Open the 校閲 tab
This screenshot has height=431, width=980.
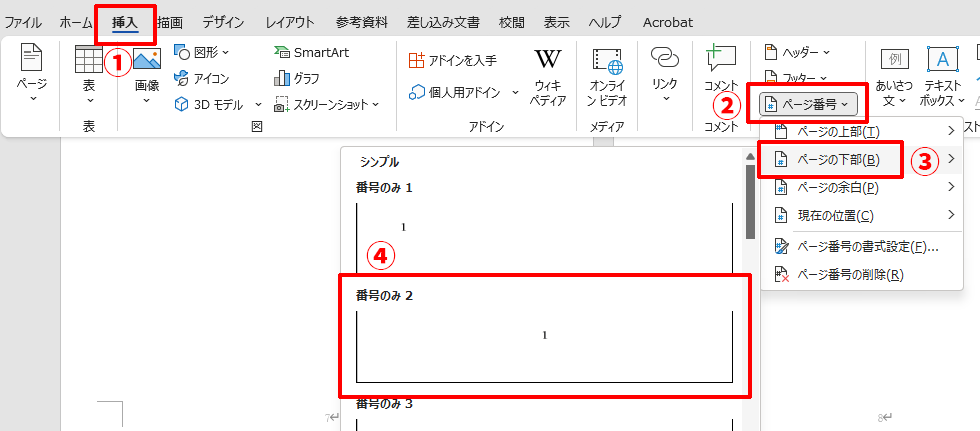(512, 23)
